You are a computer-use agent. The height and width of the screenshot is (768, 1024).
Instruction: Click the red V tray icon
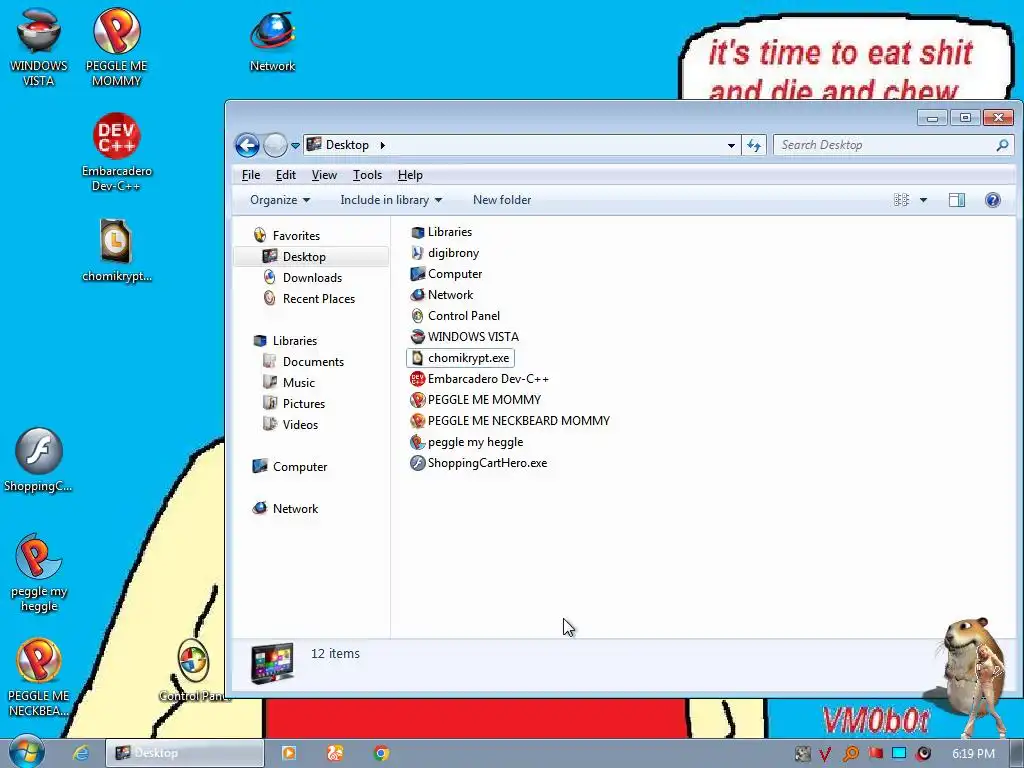coord(825,754)
